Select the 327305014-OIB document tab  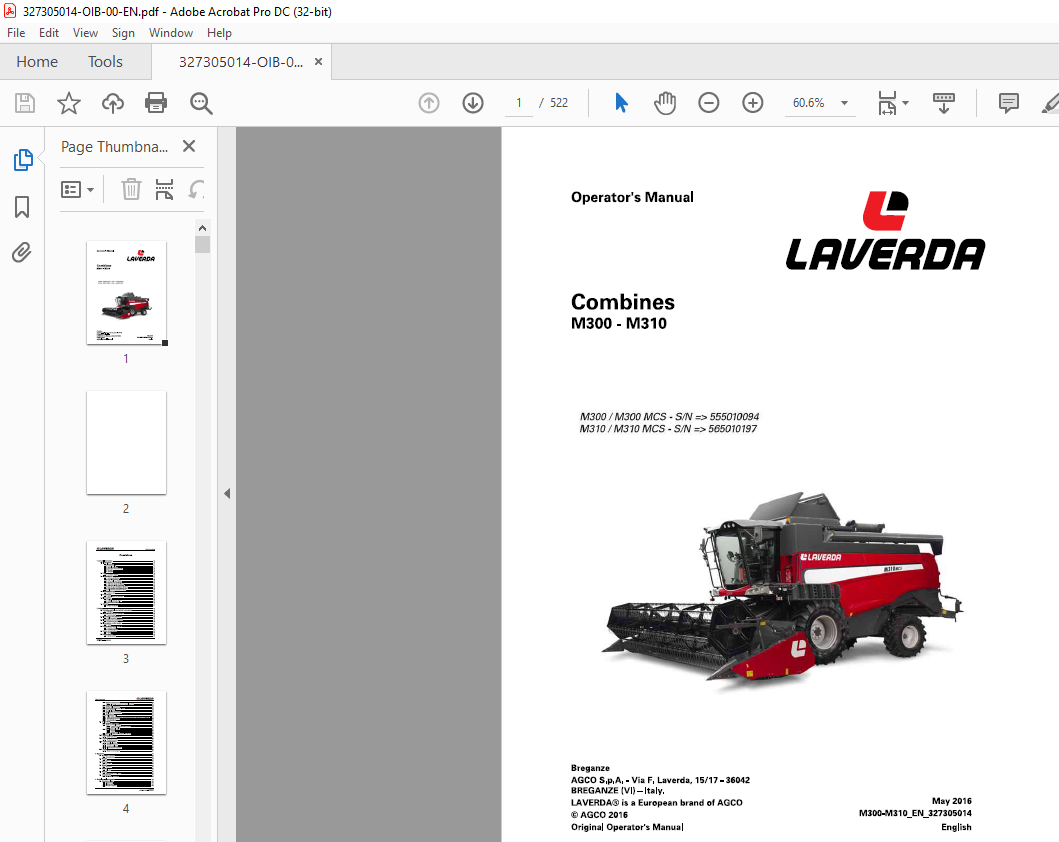point(240,62)
